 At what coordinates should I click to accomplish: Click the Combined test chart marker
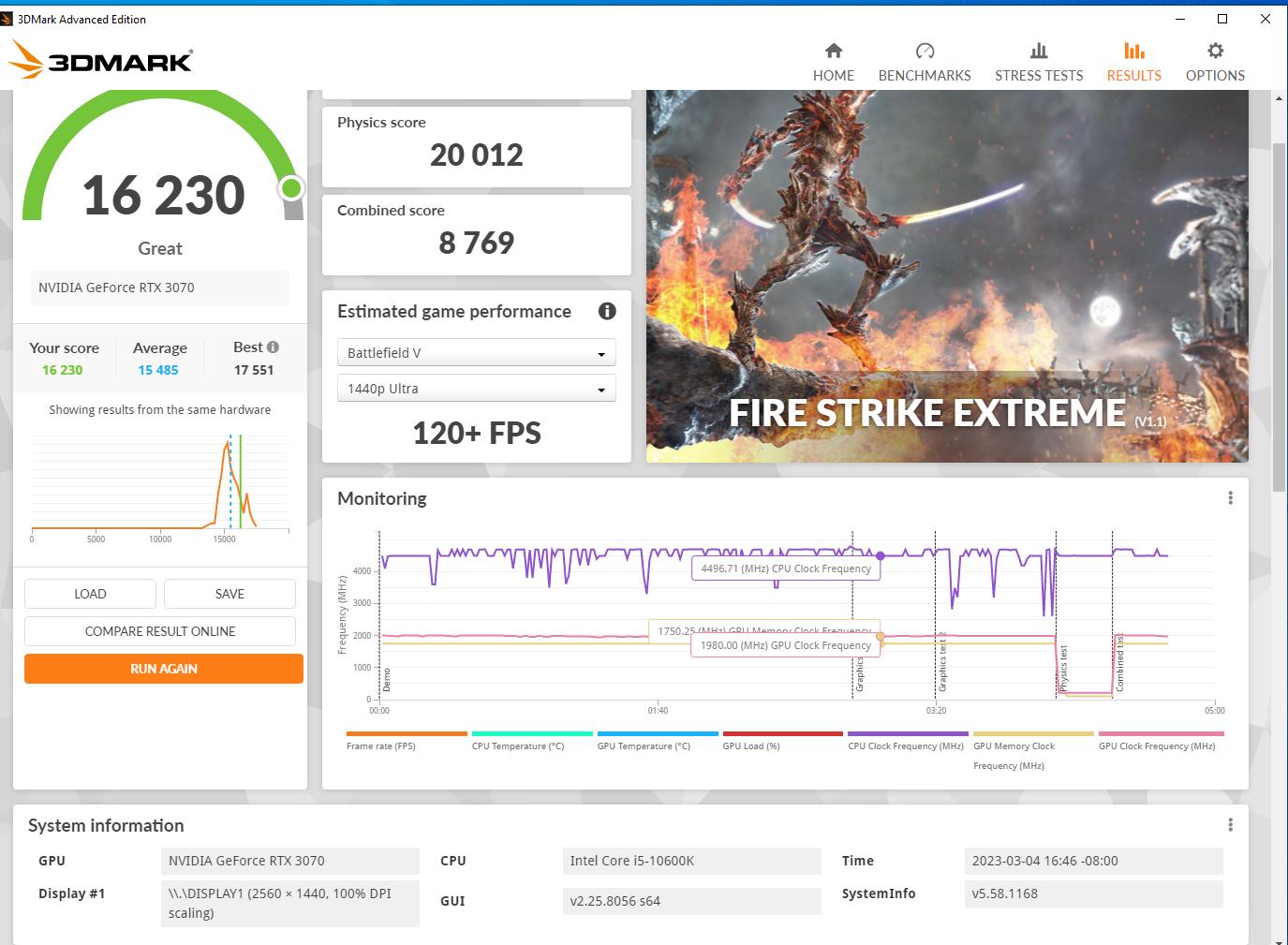pos(1119,663)
